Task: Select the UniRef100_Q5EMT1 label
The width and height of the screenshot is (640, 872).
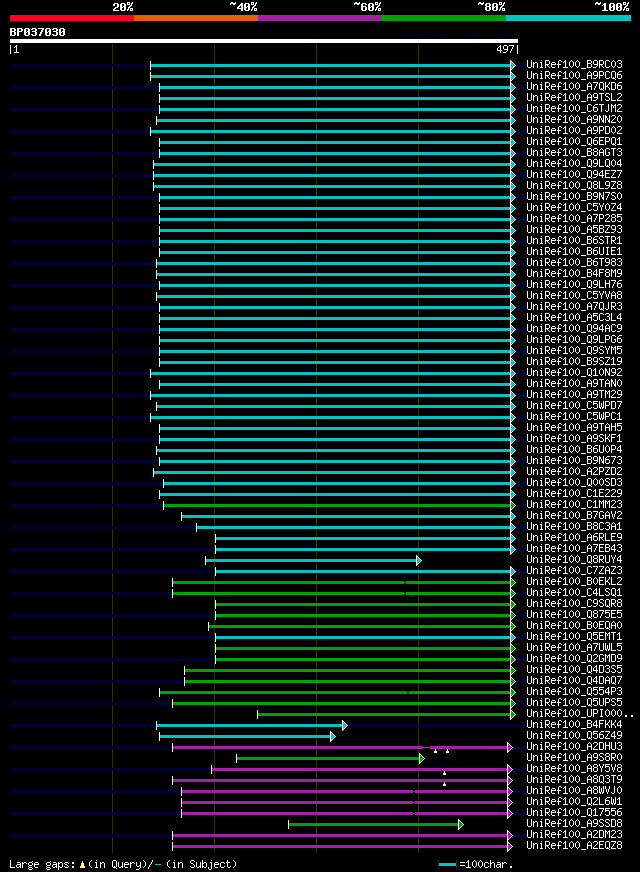Action: (574, 636)
